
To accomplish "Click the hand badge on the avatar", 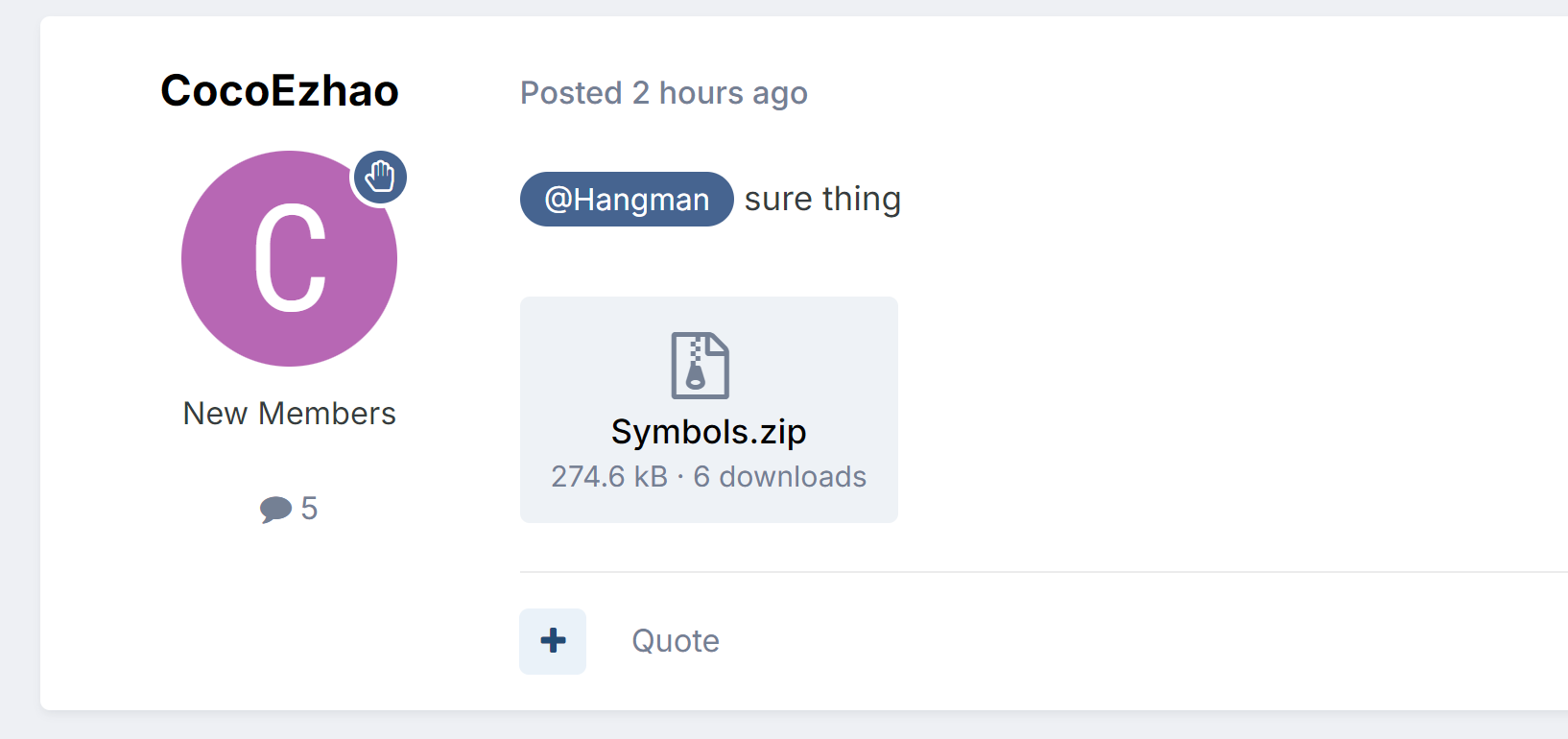I will [x=380, y=178].
